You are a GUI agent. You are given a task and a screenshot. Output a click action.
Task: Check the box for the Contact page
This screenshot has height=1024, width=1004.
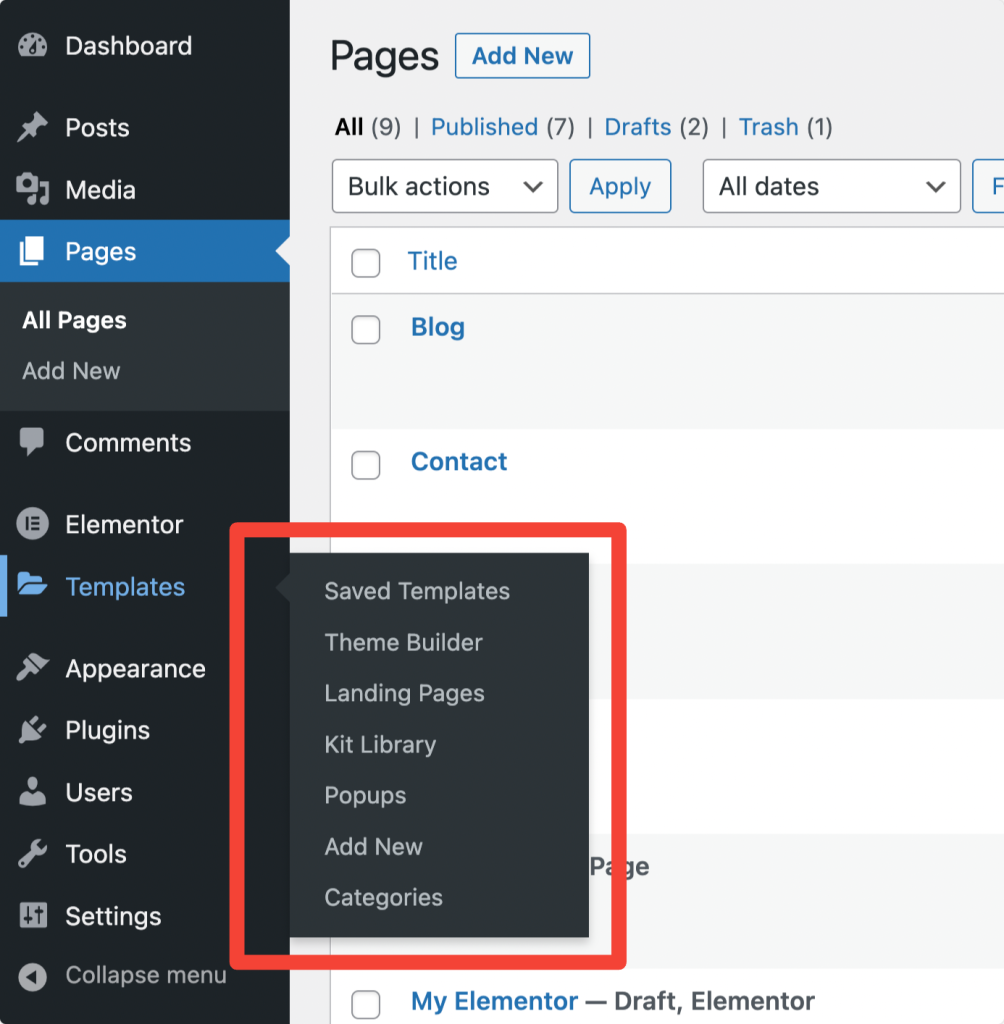coord(366,464)
